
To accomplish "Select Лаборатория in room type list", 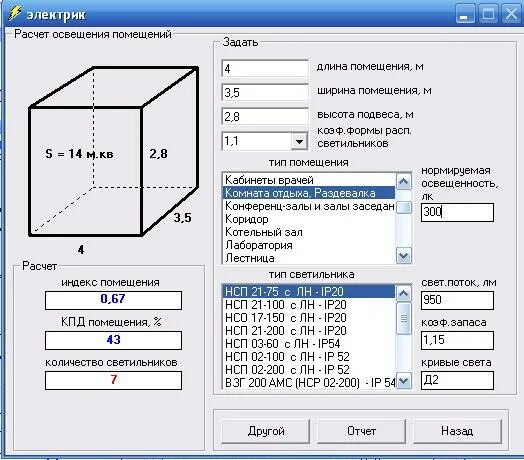I will (x=308, y=245).
